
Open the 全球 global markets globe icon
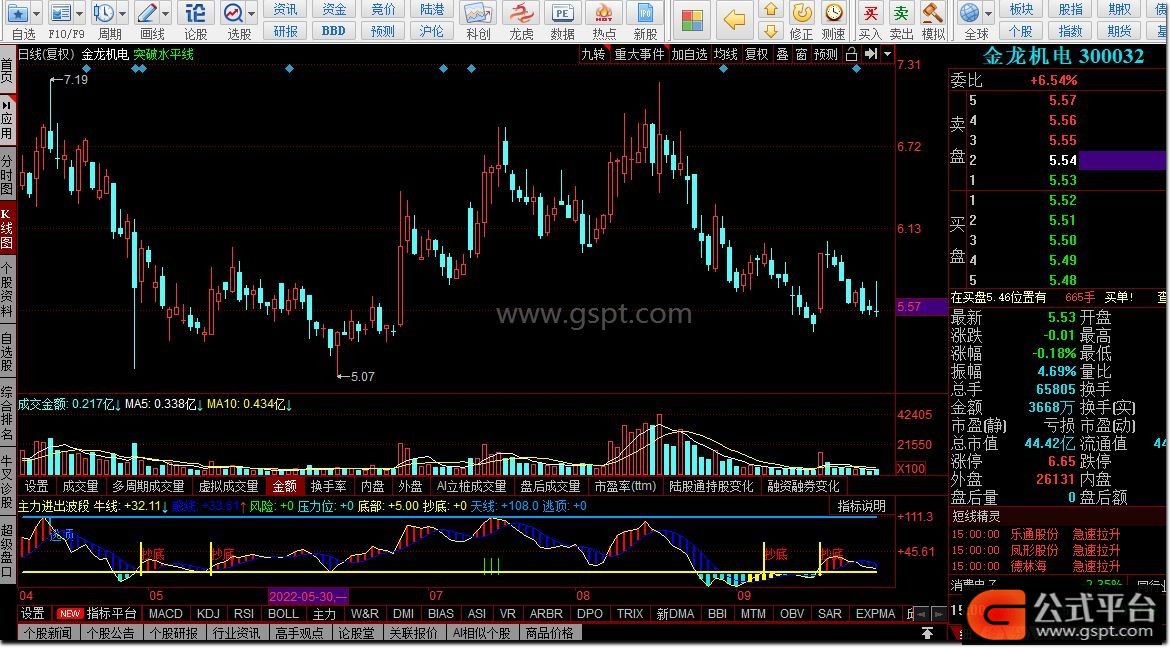click(x=970, y=13)
